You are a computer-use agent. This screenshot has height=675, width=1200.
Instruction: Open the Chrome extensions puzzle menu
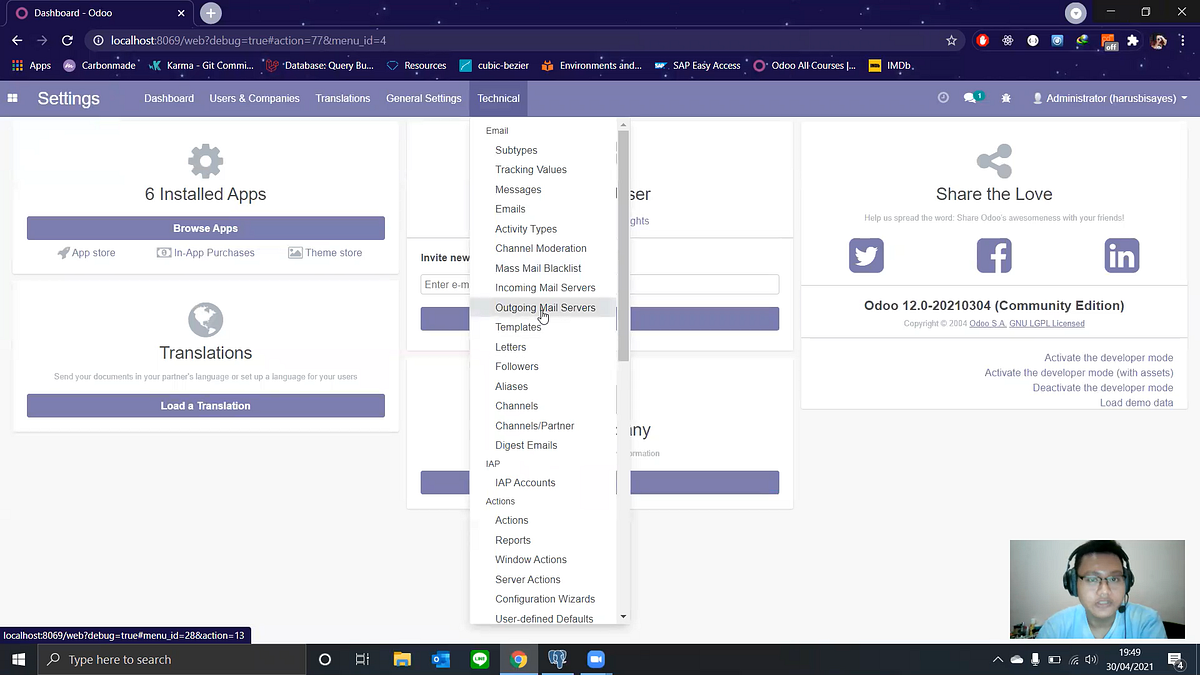pos(1133,41)
